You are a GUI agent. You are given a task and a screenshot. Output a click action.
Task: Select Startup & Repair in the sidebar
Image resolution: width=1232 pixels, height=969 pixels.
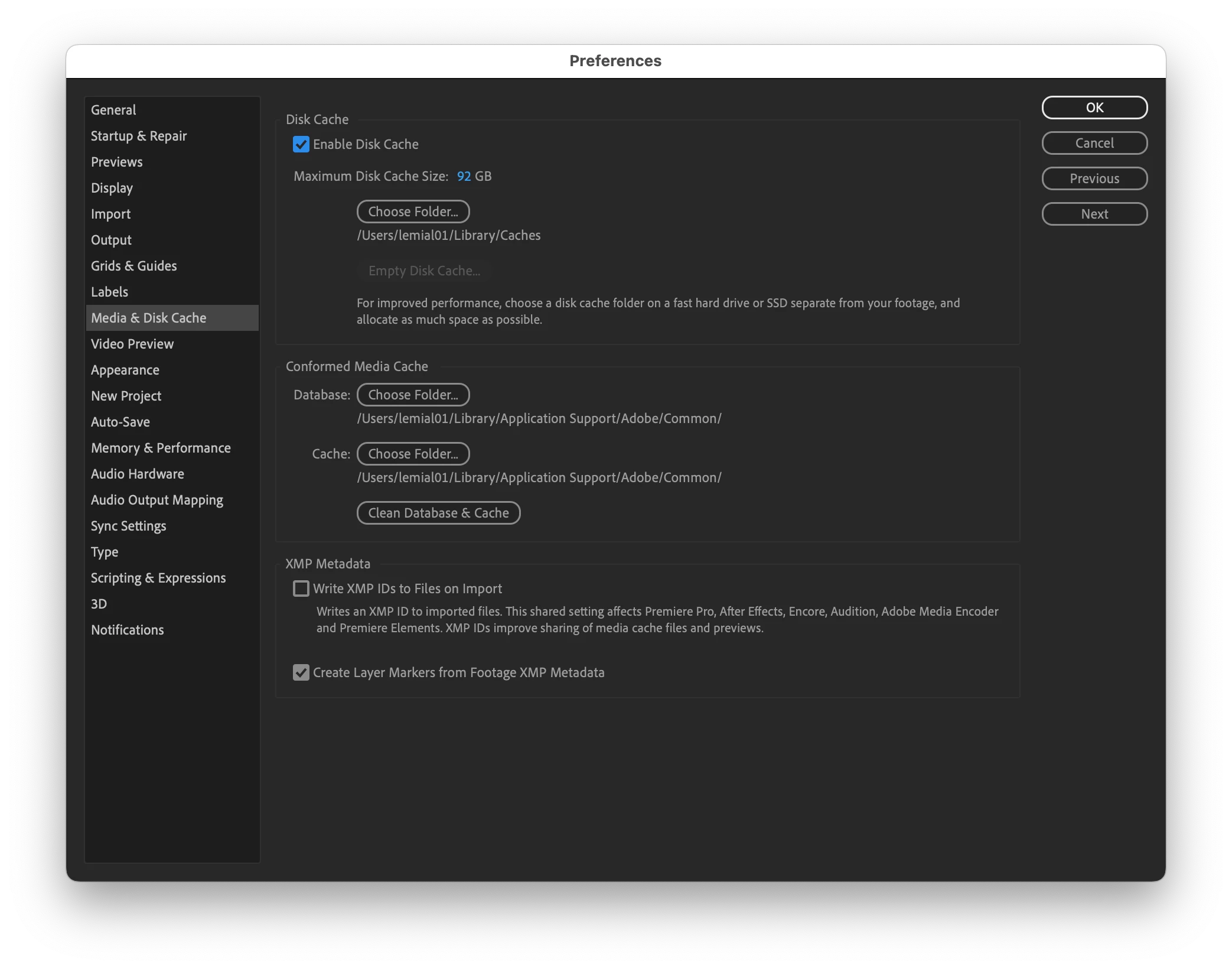tap(139, 136)
